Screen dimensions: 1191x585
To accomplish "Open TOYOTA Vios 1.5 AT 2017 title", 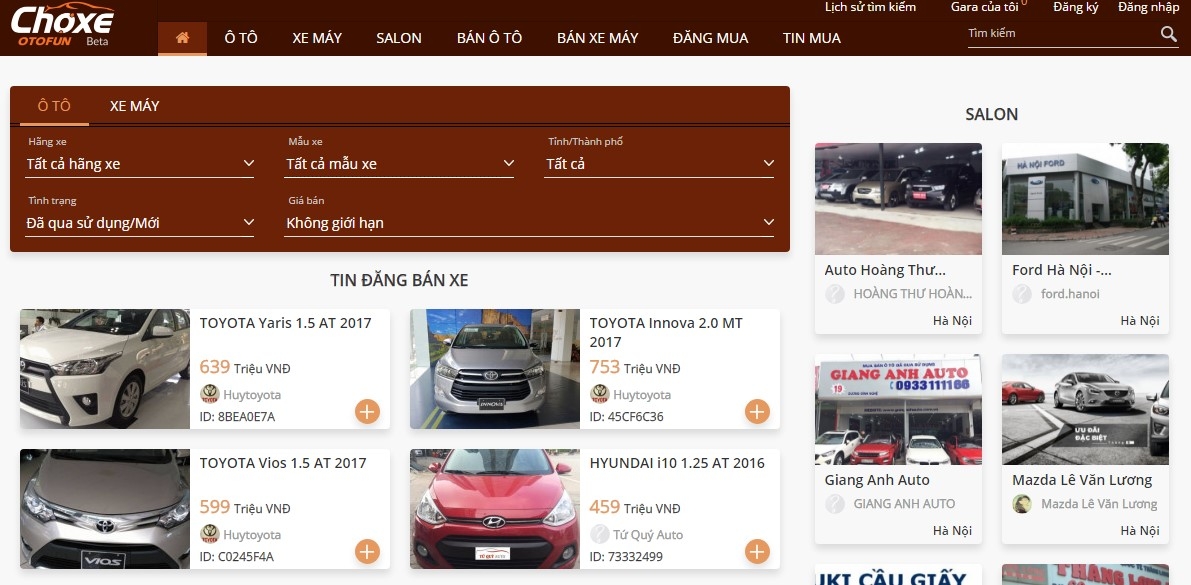I will click(x=283, y=463).
